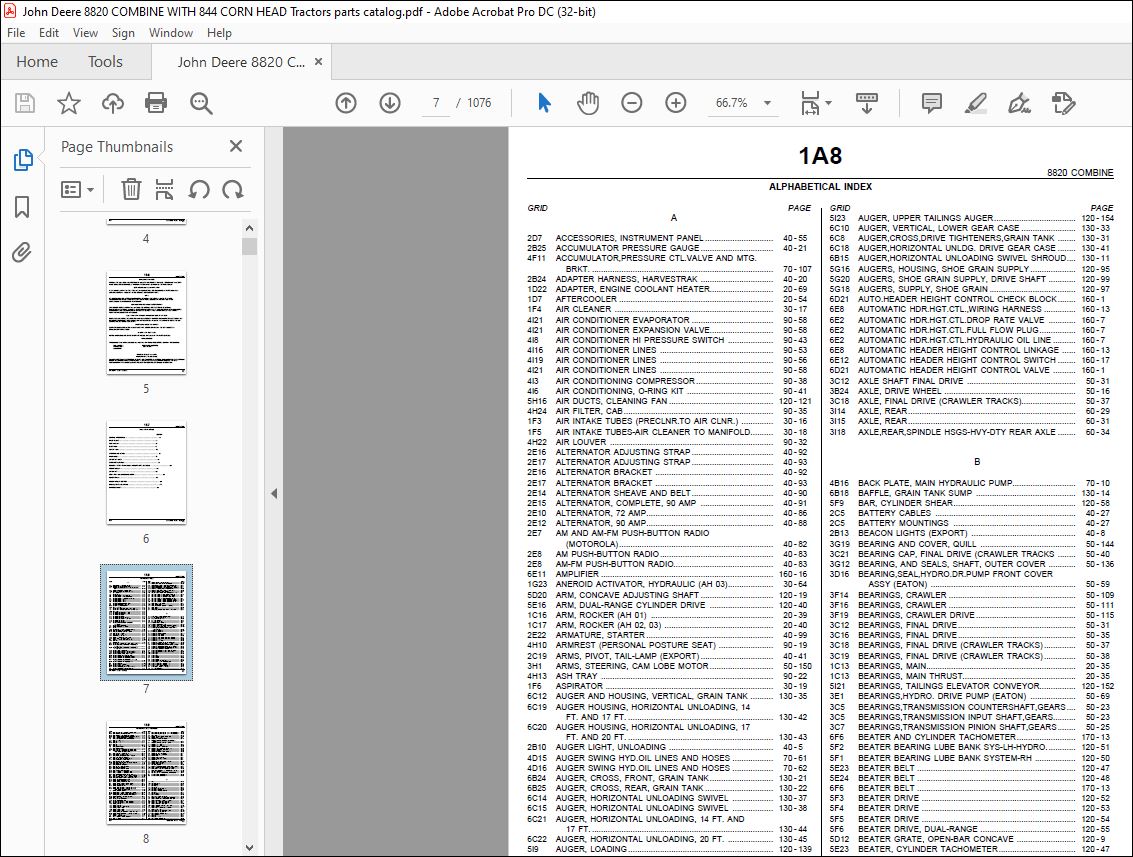1133x857 pixels.
Task: Open thumbnail options menu
Action: [x=78, y=190]
